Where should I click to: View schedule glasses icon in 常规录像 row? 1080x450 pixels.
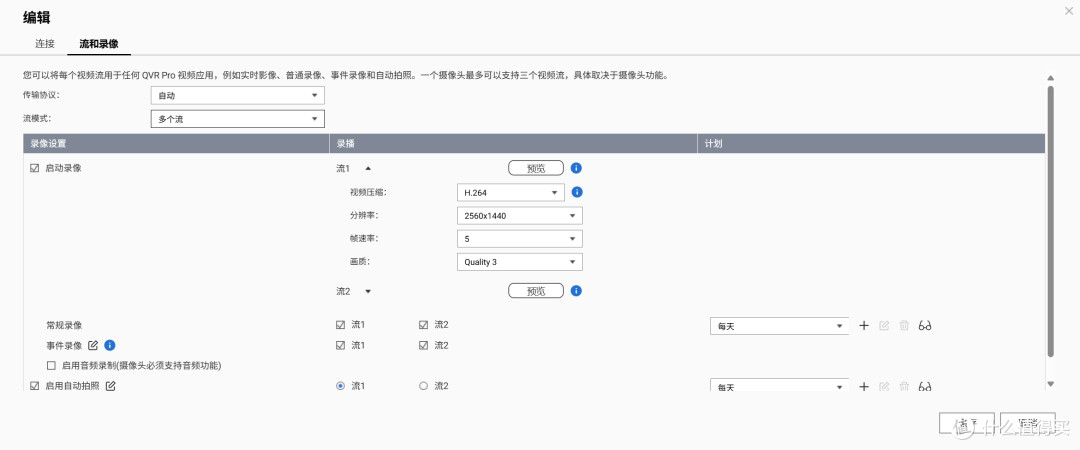(x=926, y=326)
